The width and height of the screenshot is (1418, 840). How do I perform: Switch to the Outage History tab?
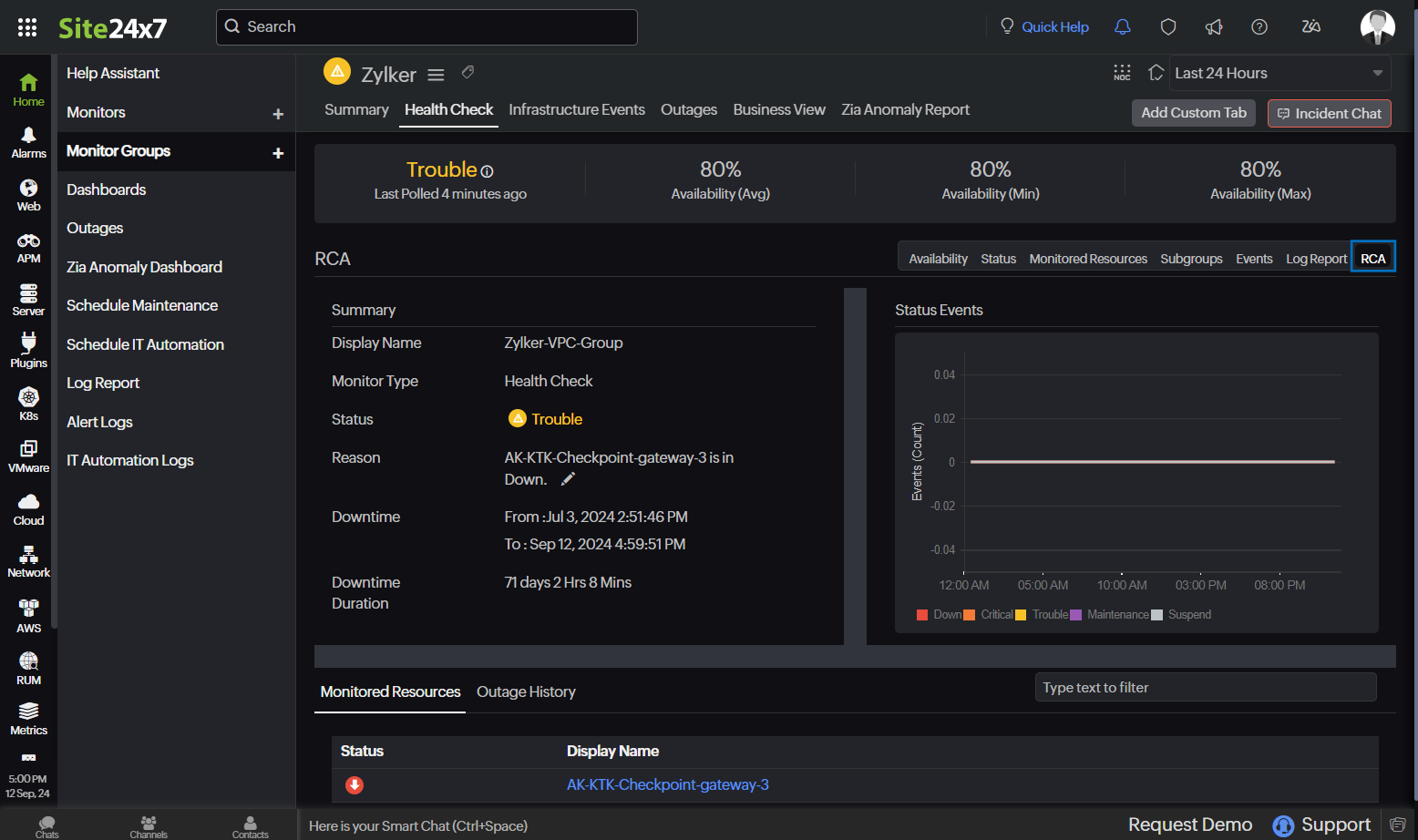click(x=526, y=692)
